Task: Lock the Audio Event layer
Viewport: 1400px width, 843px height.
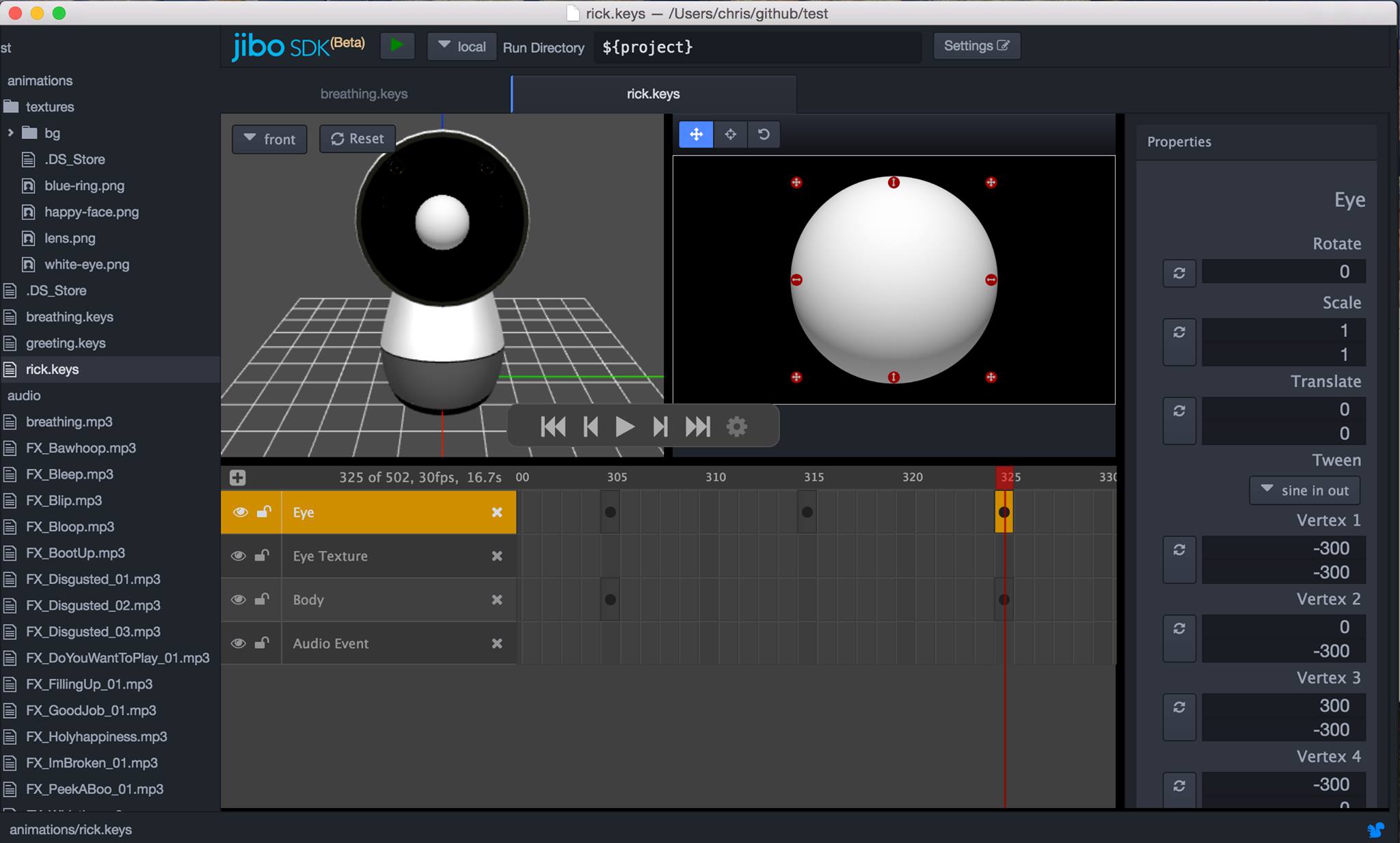Action: (x=262, y=643)
